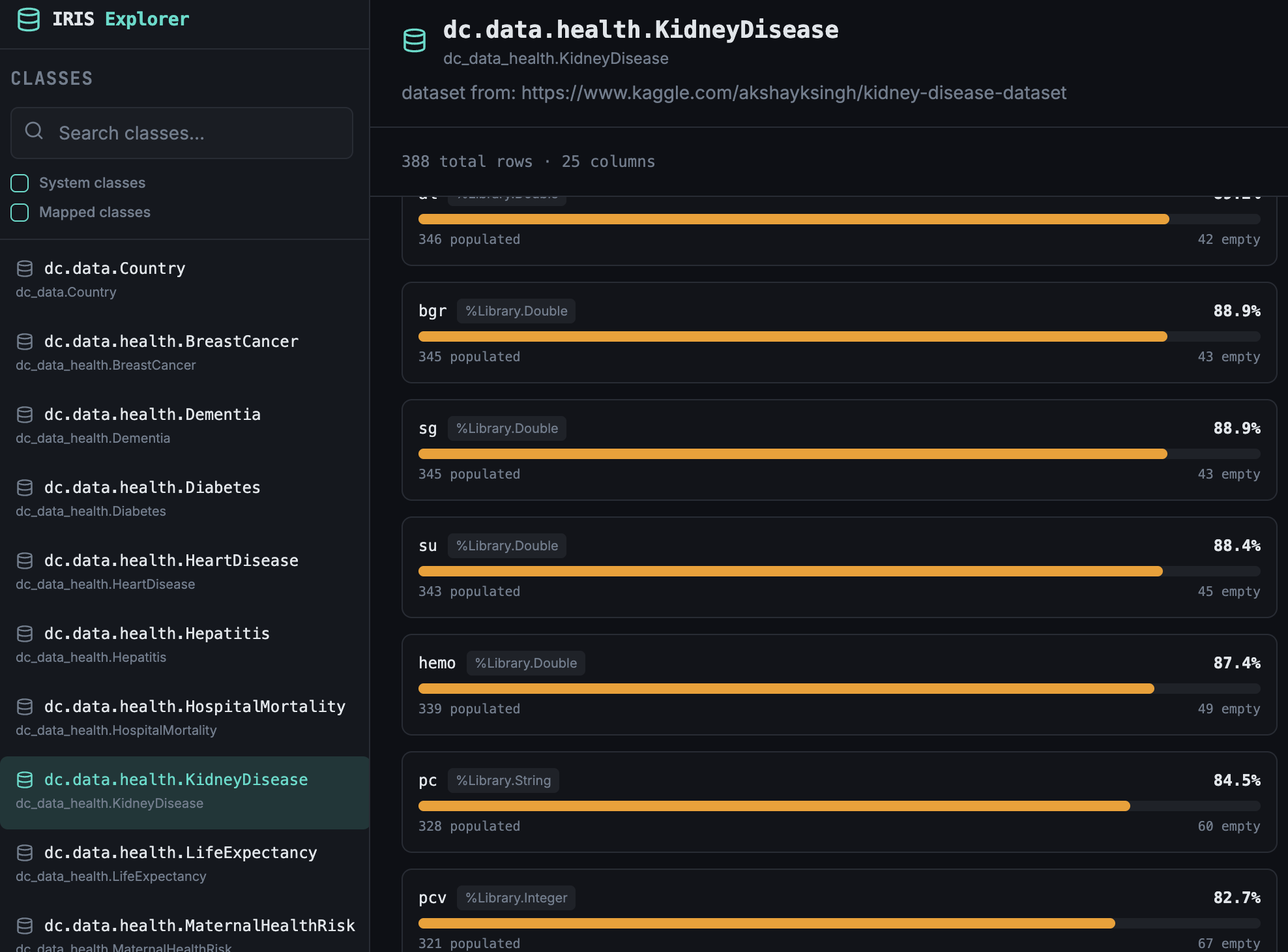This screenshot has width=1288, height=952.
Task: Click large database icon in KidneyDisease header
Action: pyautogui.click(x=415, y=40)
